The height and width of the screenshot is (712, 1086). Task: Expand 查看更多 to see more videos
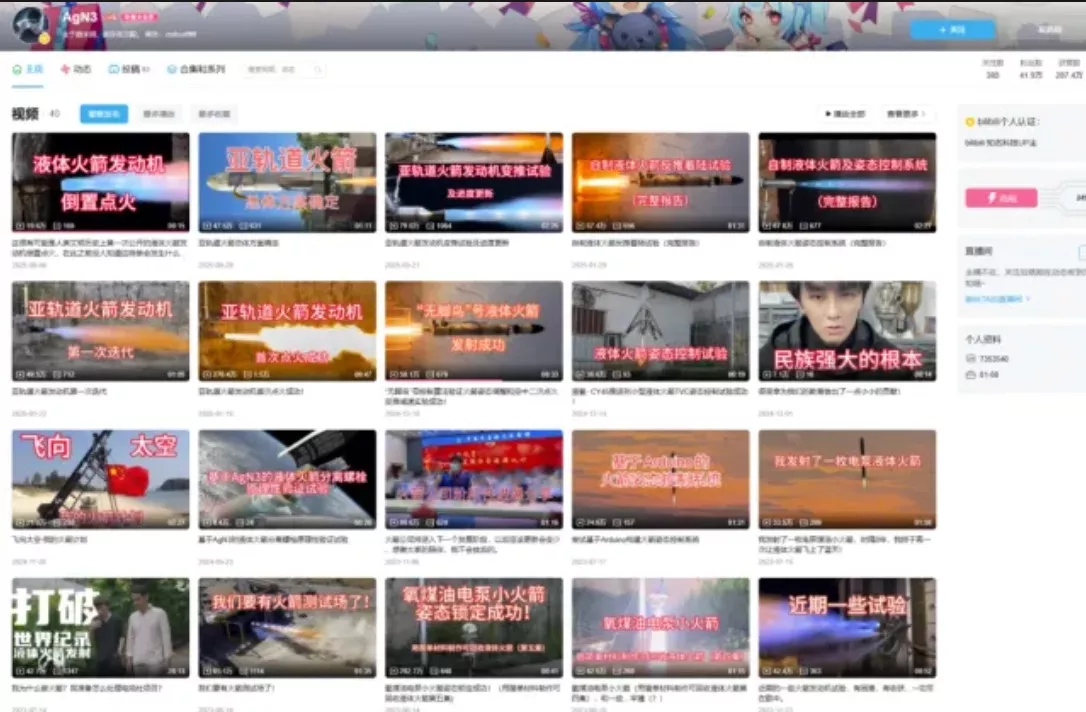click(x=905, y=114)
